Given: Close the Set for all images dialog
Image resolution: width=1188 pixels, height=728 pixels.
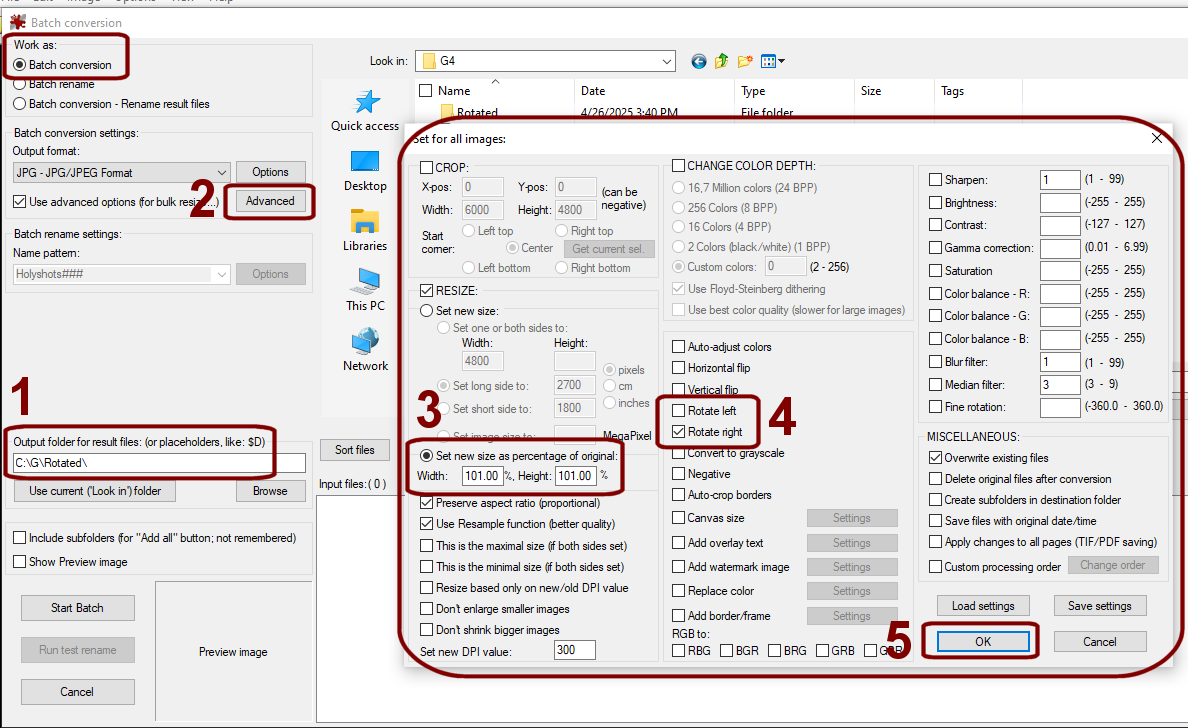Looking at the screenshot, I should tap(1156, 138).
